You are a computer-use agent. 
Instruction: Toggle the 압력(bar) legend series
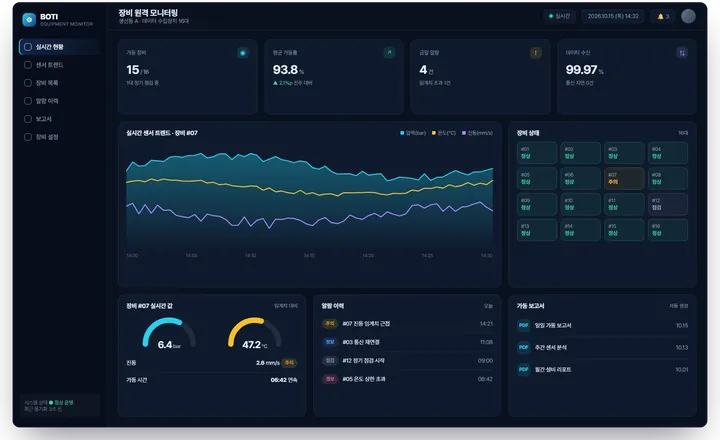[413, 133]
